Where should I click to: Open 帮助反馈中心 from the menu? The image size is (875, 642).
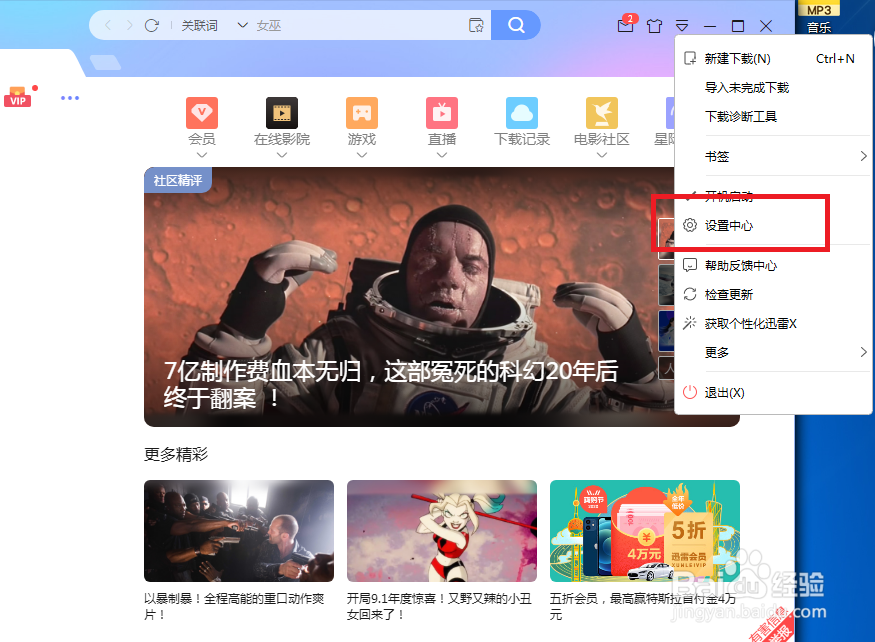click(773, 266)
